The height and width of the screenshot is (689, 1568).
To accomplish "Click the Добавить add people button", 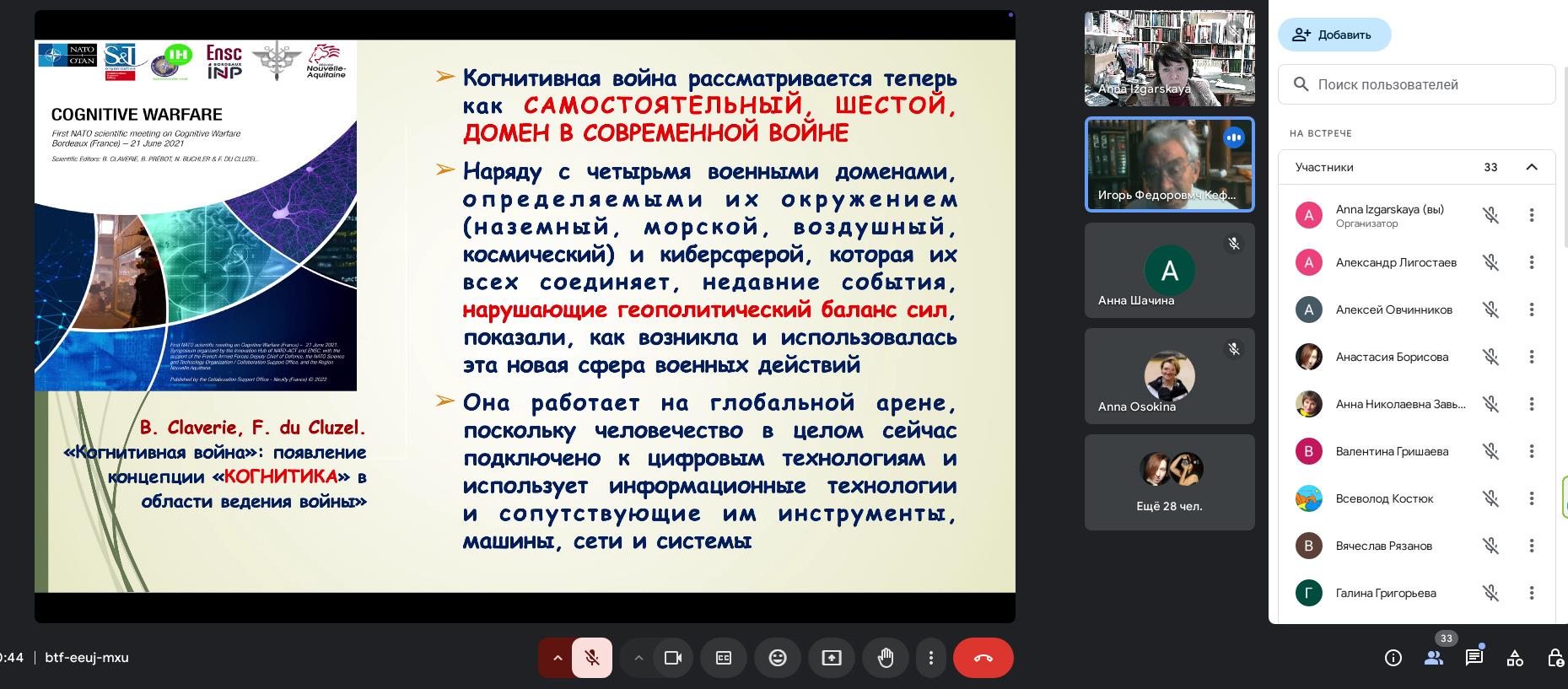I will tap(1334, 35).
